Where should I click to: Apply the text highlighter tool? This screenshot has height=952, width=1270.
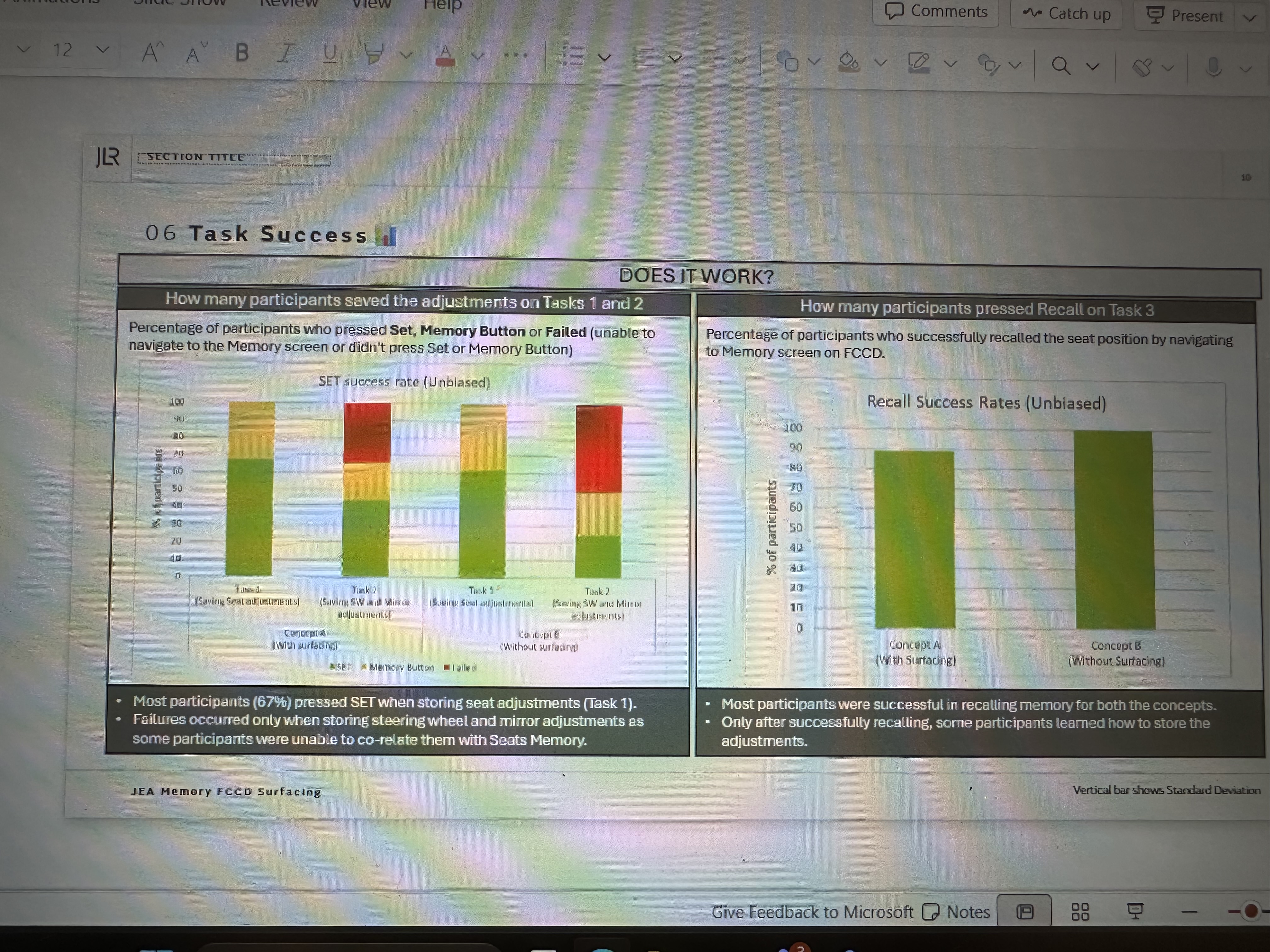374,55
